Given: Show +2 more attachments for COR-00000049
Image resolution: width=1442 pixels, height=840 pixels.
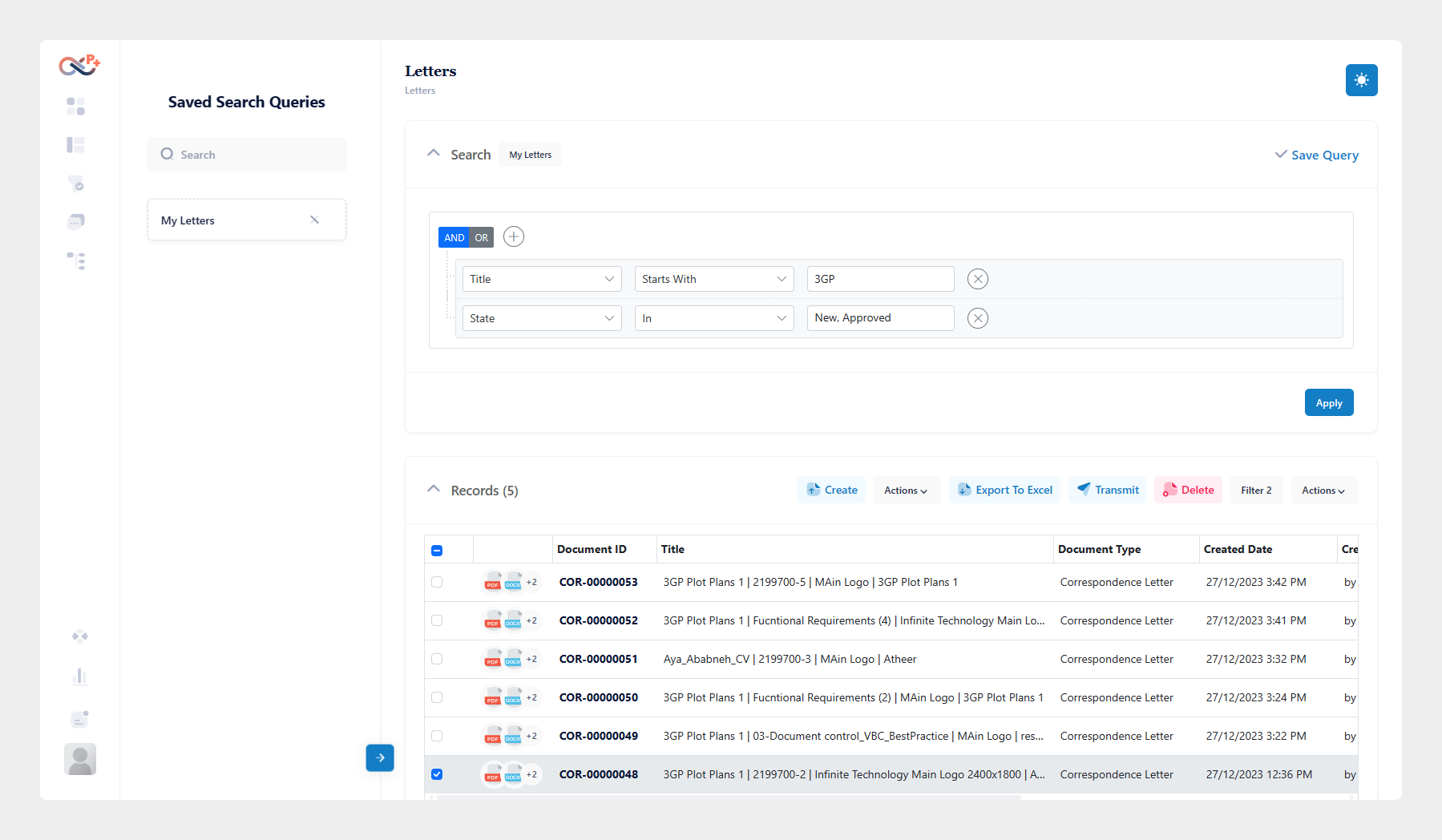Looking at the screenshot, I should coord(531,736).
